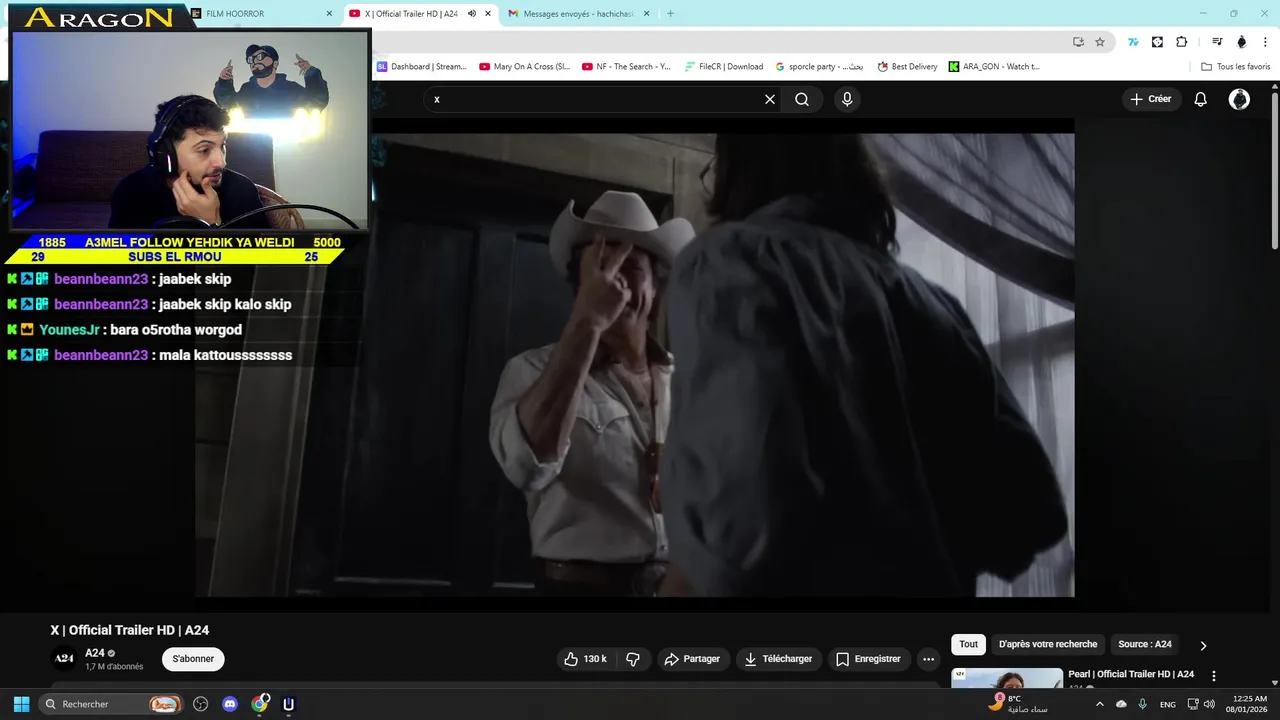Image resolution: width=1280 pixels, height=720 pixels.
Task: Open the Best Delivery bookmark
Action: click(x=908, y=67)
